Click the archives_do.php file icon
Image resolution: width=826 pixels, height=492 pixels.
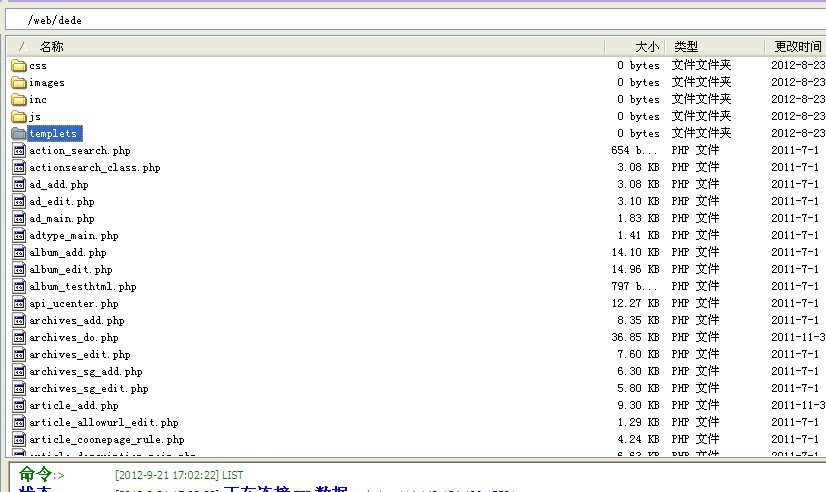pos(18,338)
